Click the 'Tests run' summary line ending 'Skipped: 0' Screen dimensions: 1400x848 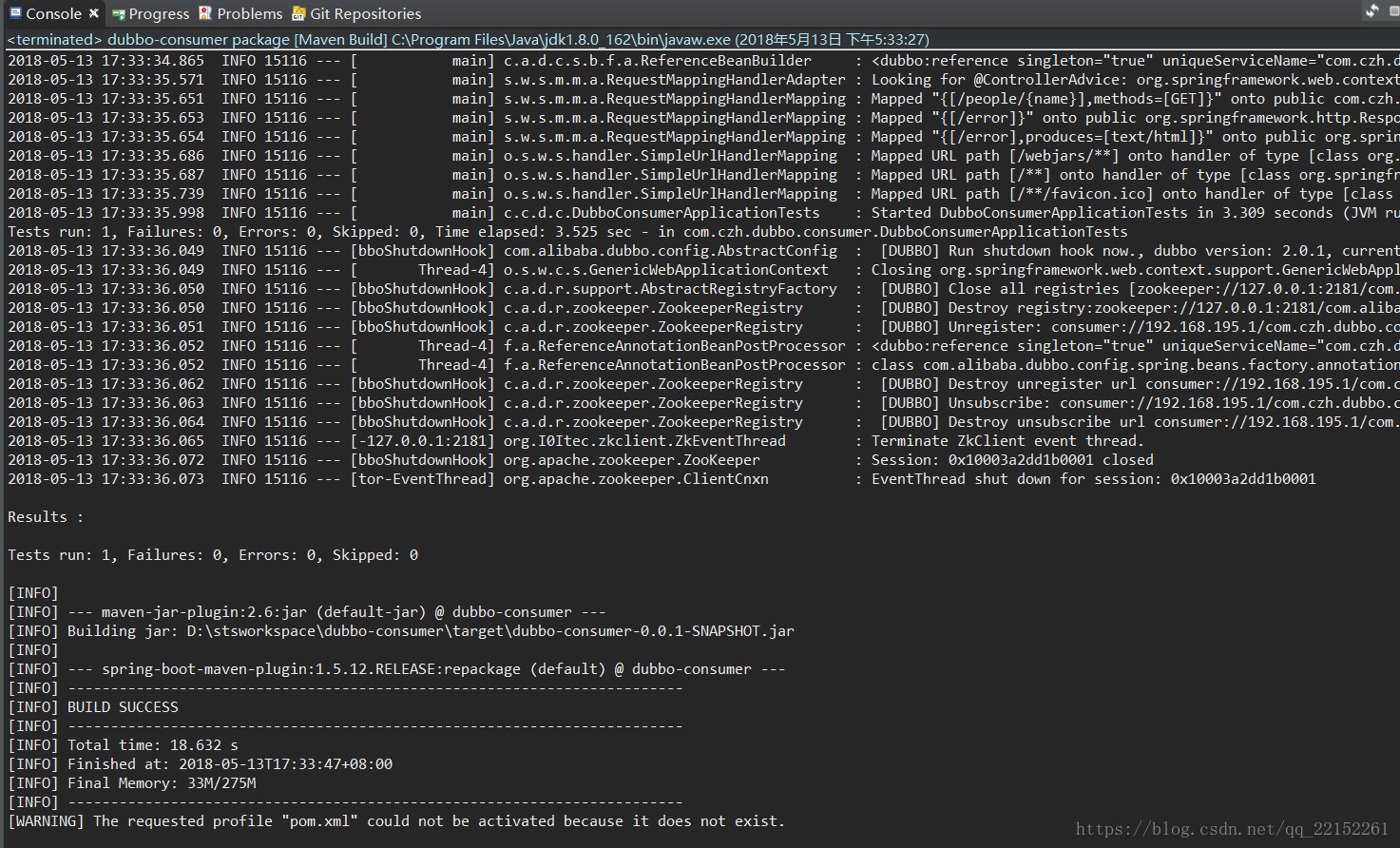(213, 555)
